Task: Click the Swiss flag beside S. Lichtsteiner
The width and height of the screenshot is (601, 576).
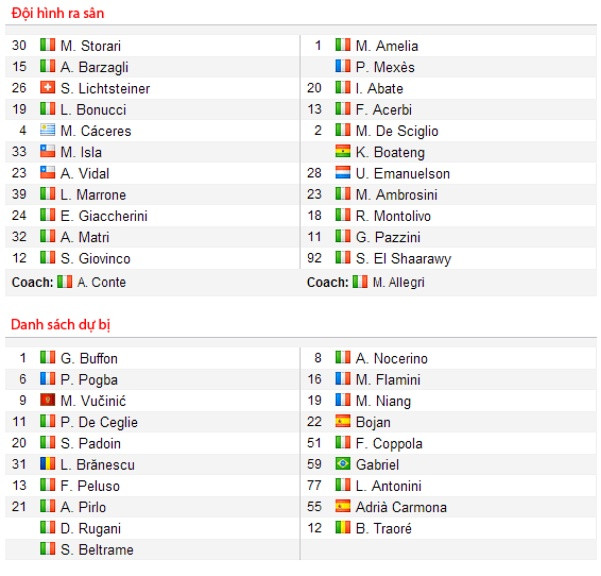Action: (47, 88)
